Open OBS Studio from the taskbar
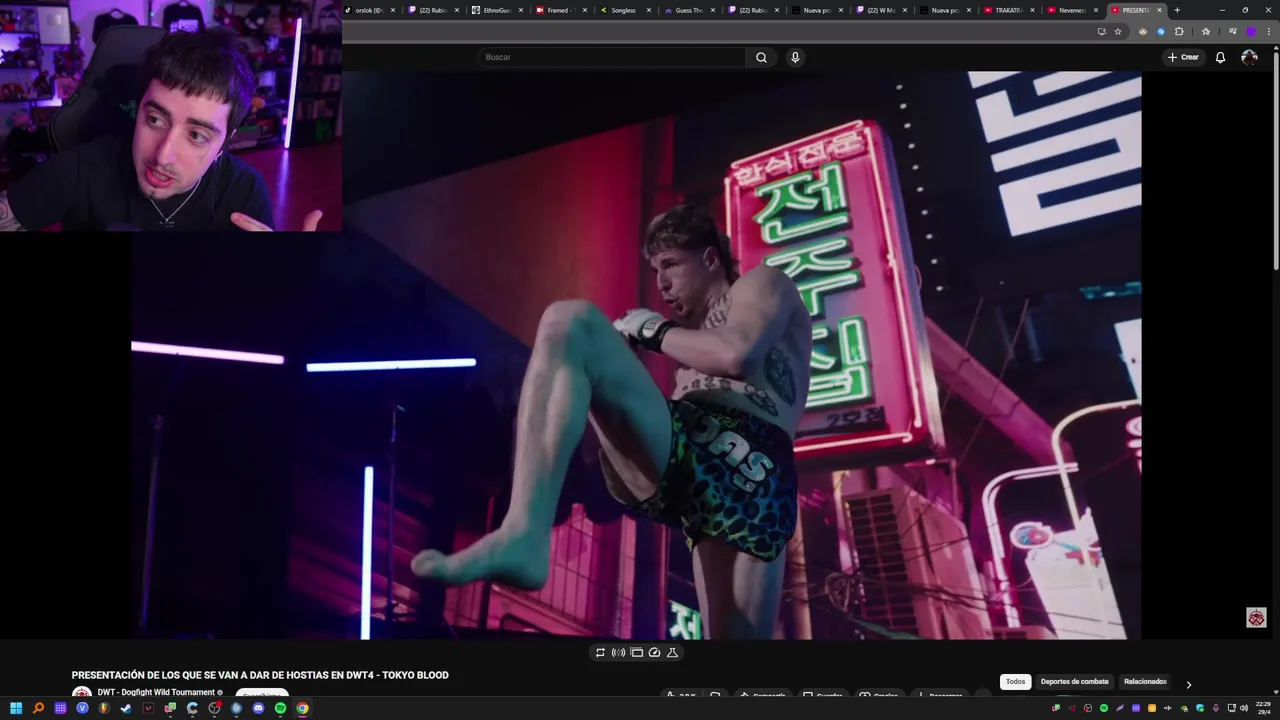 coord(214,708)
